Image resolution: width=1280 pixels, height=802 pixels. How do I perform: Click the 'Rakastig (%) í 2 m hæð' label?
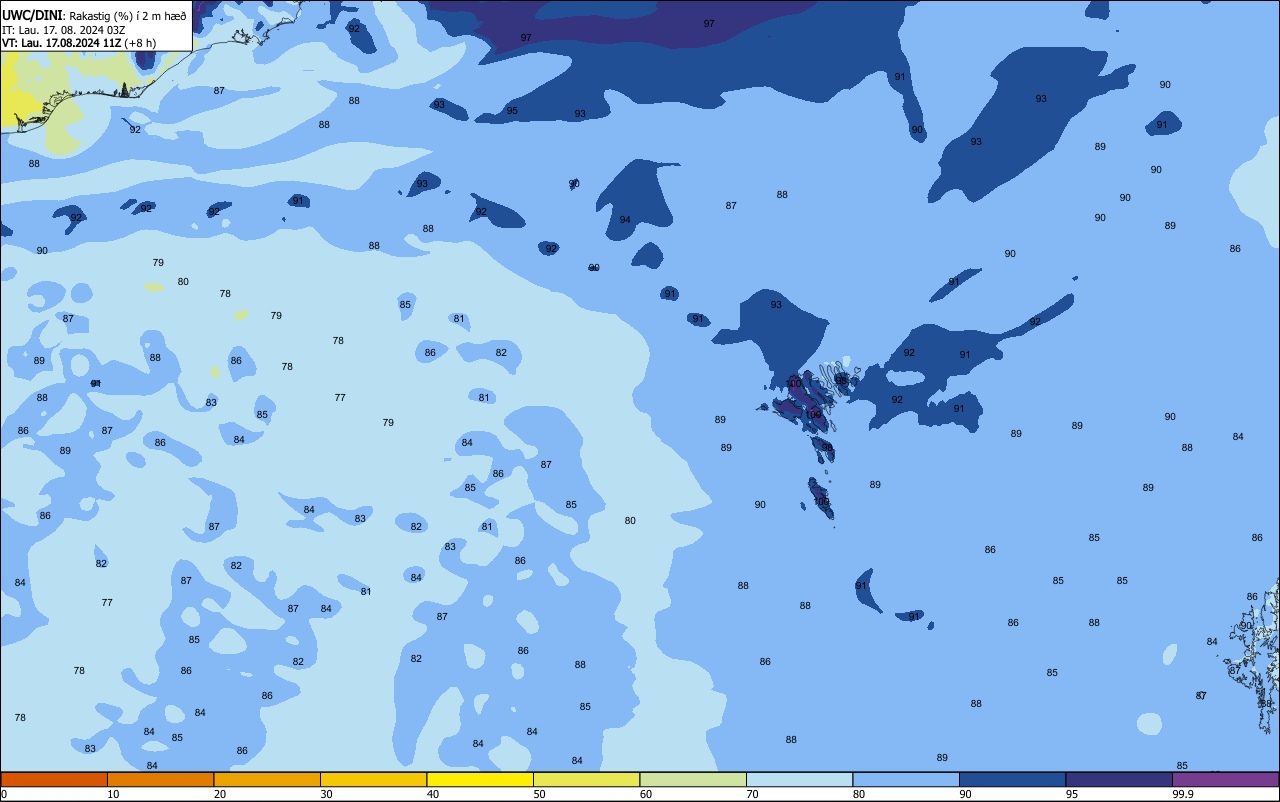[128, 16]
